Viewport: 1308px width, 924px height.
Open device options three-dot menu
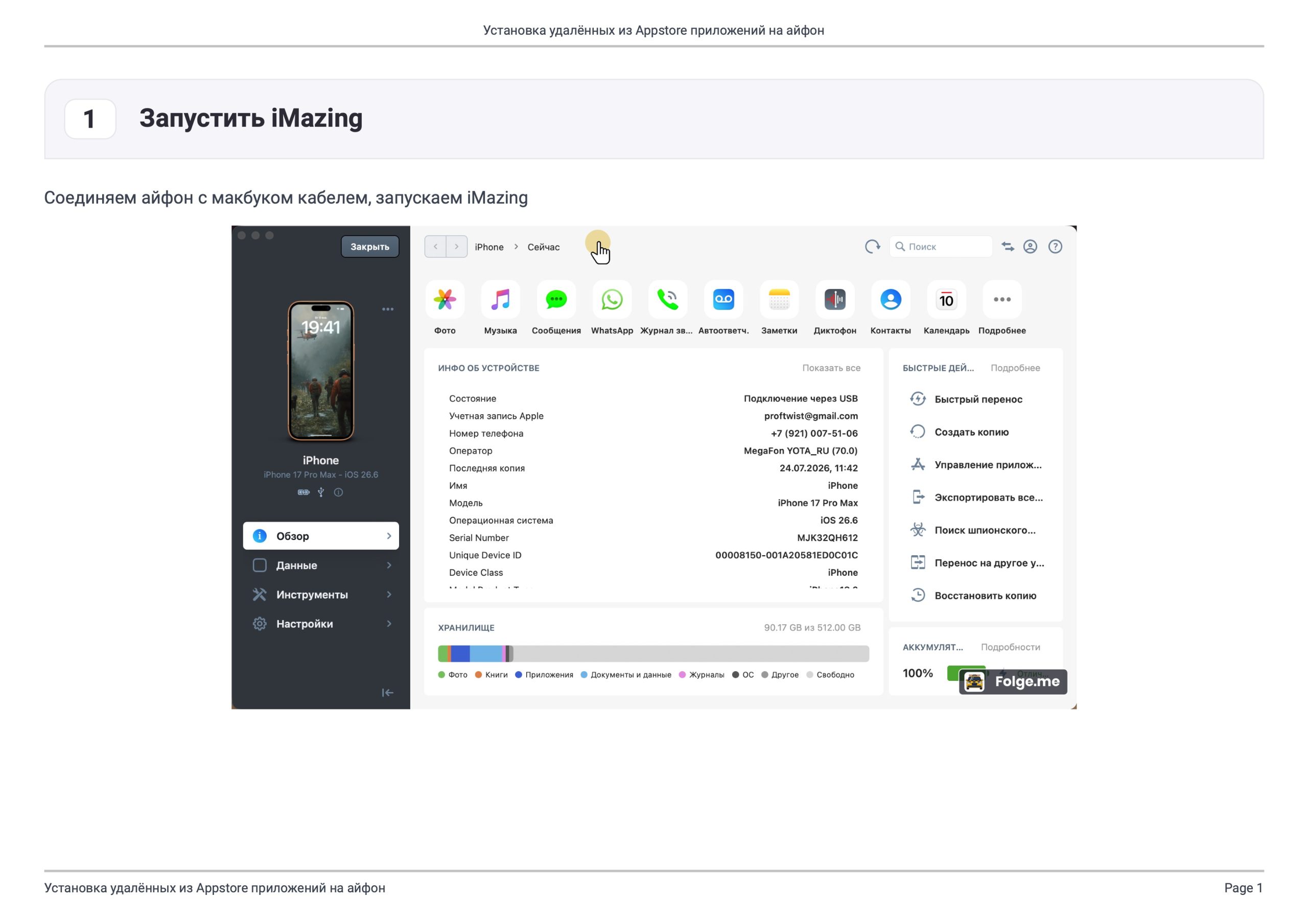(388, 310)
